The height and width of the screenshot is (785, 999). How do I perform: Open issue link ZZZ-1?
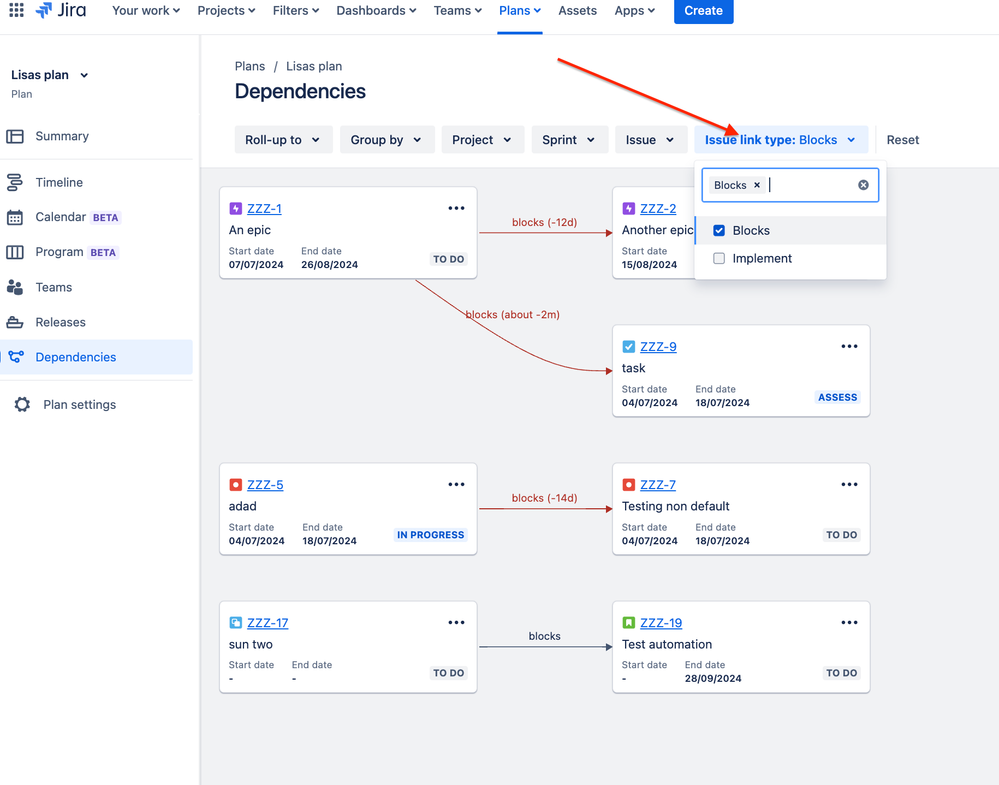coord(264,208)
